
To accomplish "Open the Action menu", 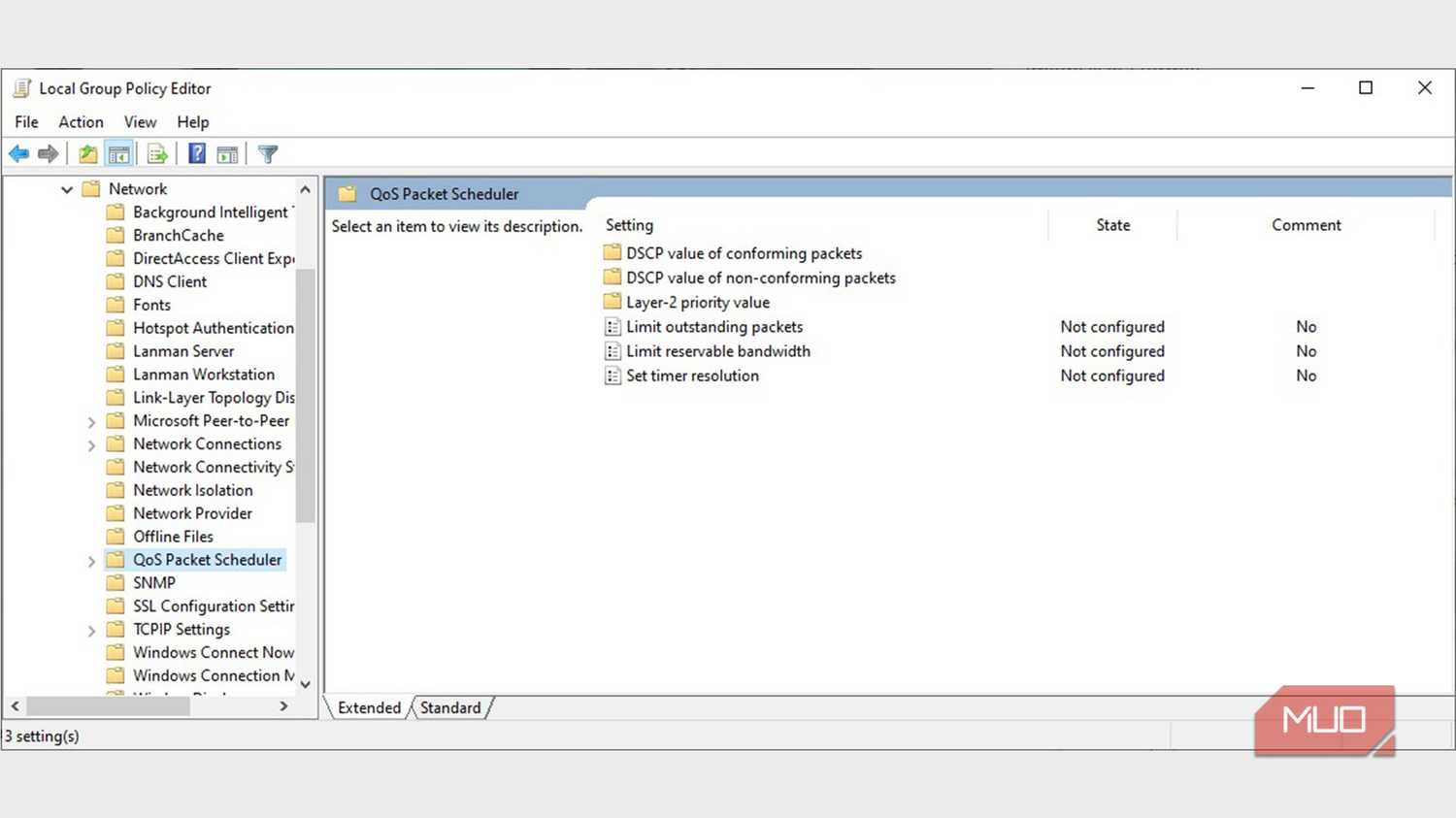I will click(x=81, y=122).
